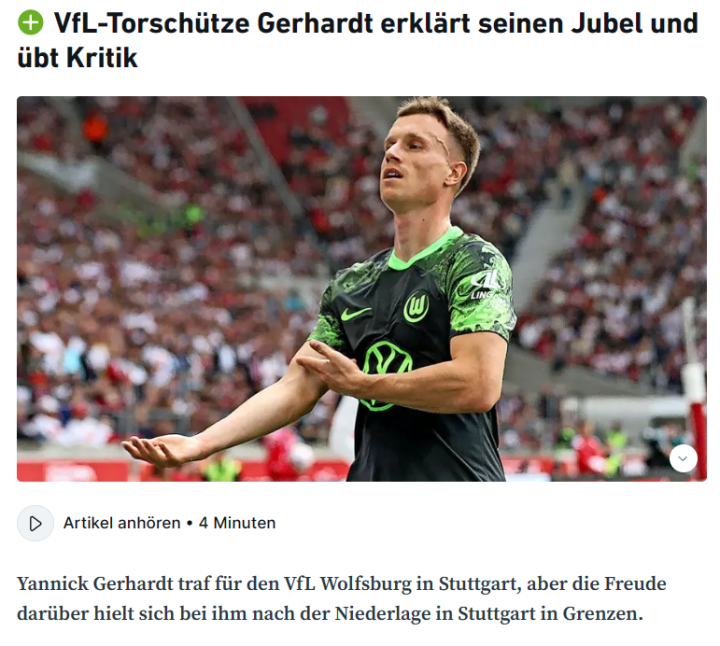Click the word 'Grenzen' ending the teaser
The height and width of the screenshot is (646, 720).
click(603, 614)
